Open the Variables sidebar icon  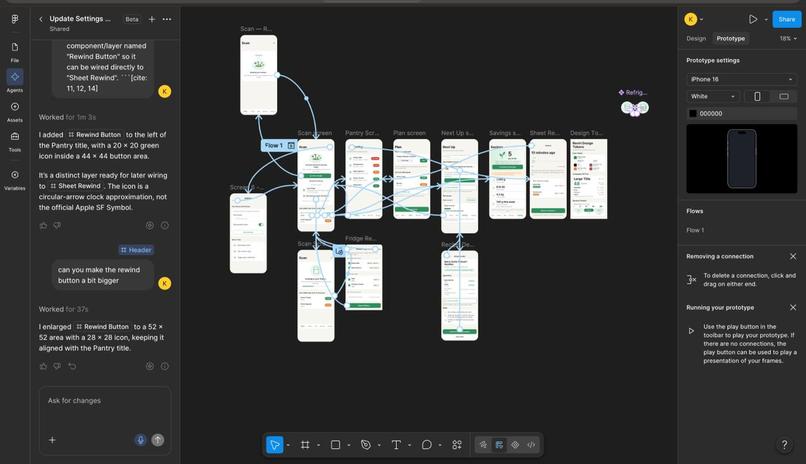pyautogui.click(x=15, y=180)
